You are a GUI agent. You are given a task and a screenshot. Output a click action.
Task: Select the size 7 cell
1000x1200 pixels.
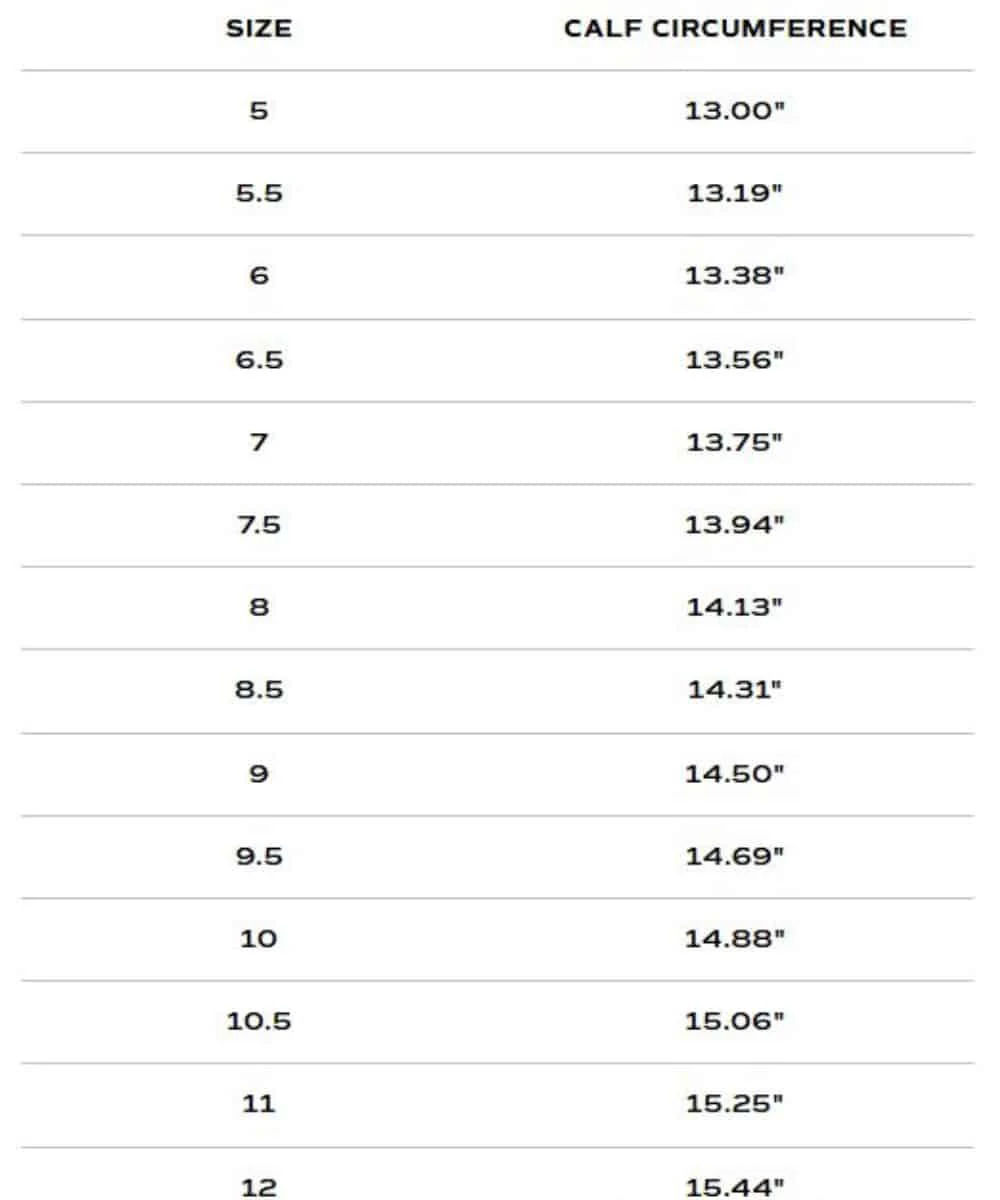coord(259,442)
